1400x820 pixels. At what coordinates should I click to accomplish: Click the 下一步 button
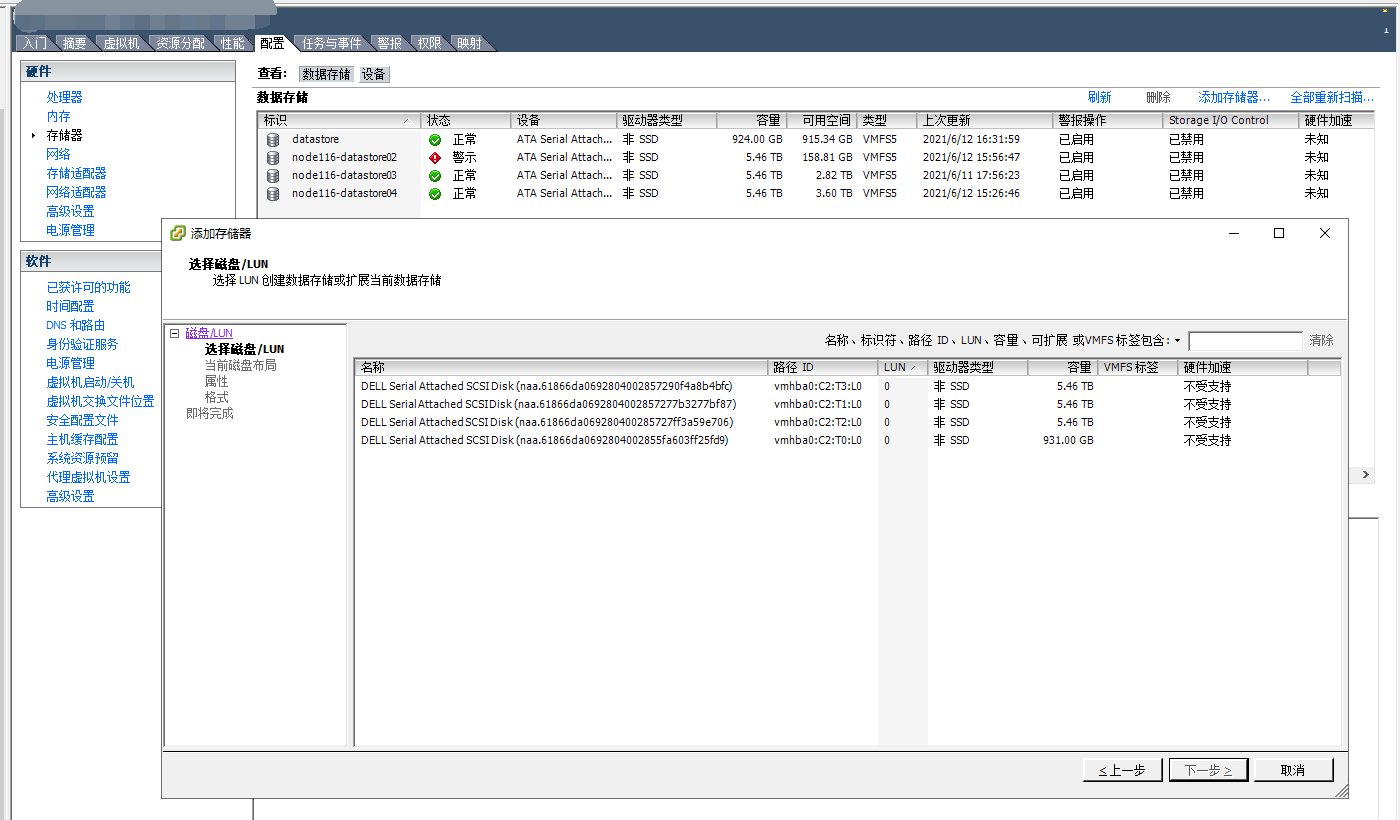coord(1208,770)
